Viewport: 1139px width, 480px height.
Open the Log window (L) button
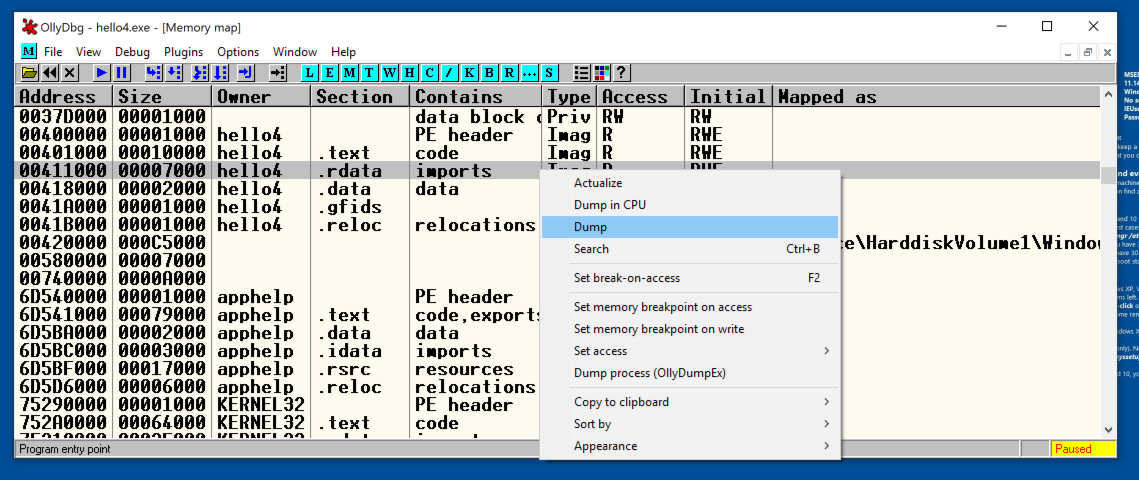coord(309,73)
